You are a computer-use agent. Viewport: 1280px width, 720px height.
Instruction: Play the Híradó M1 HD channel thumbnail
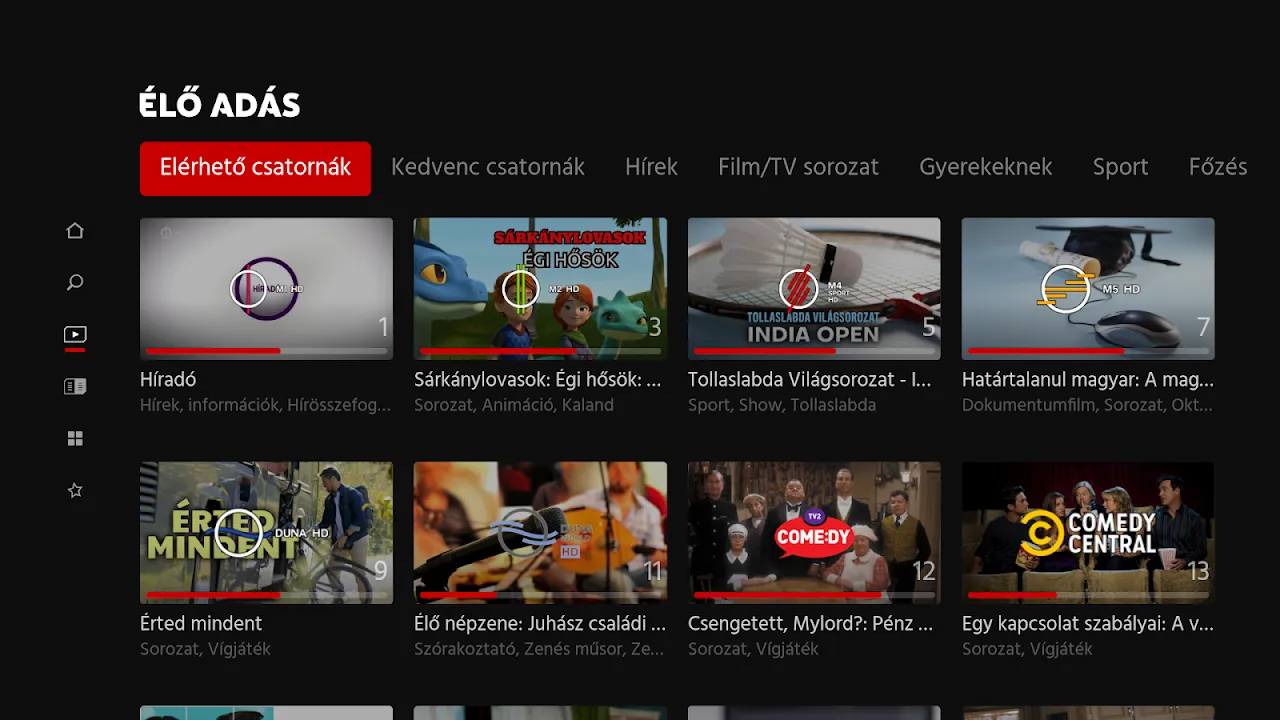click(266, 288)
